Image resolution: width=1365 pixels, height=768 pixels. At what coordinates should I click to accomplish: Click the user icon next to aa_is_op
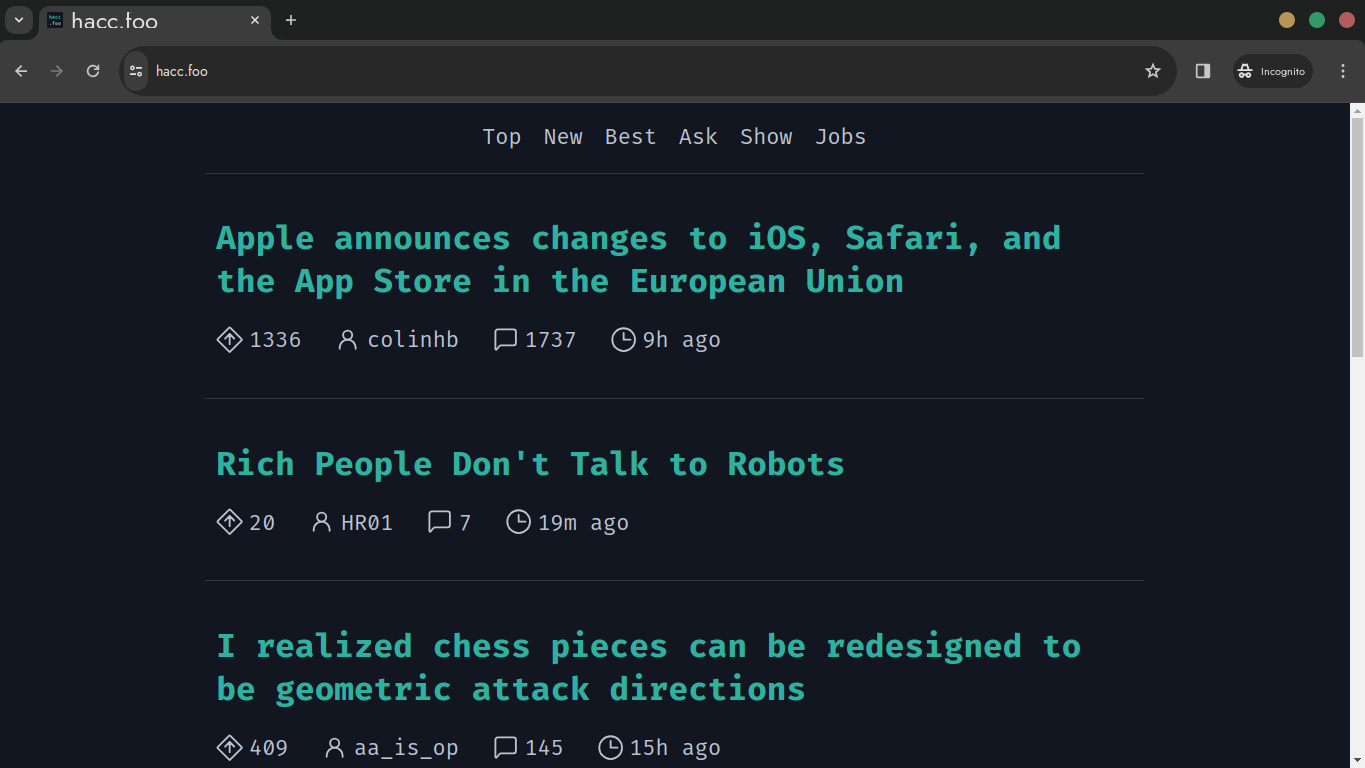(x=334, y=747)
